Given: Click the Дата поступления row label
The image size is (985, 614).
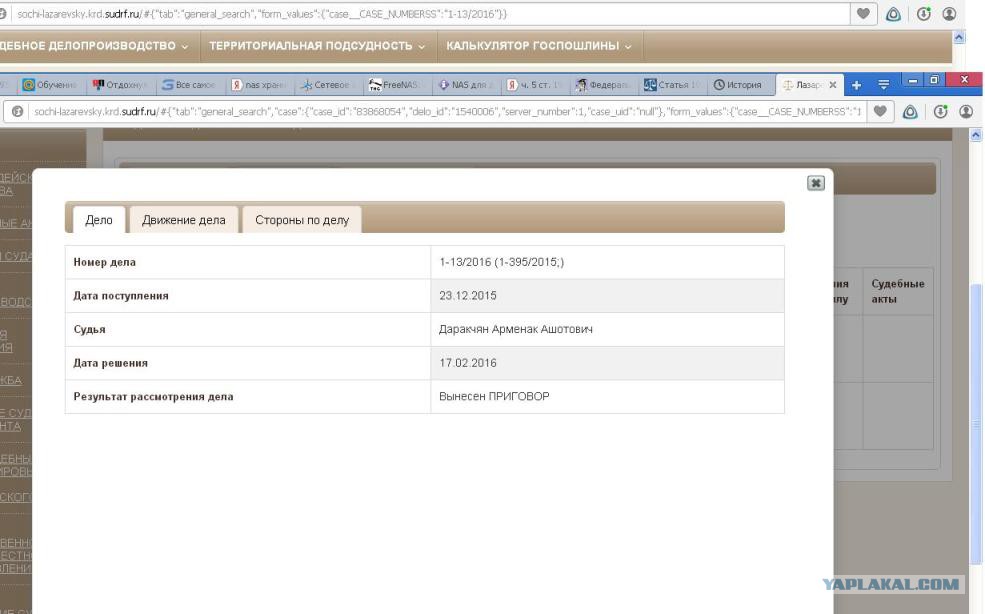Looking at the screenshot, I should 121,295.
